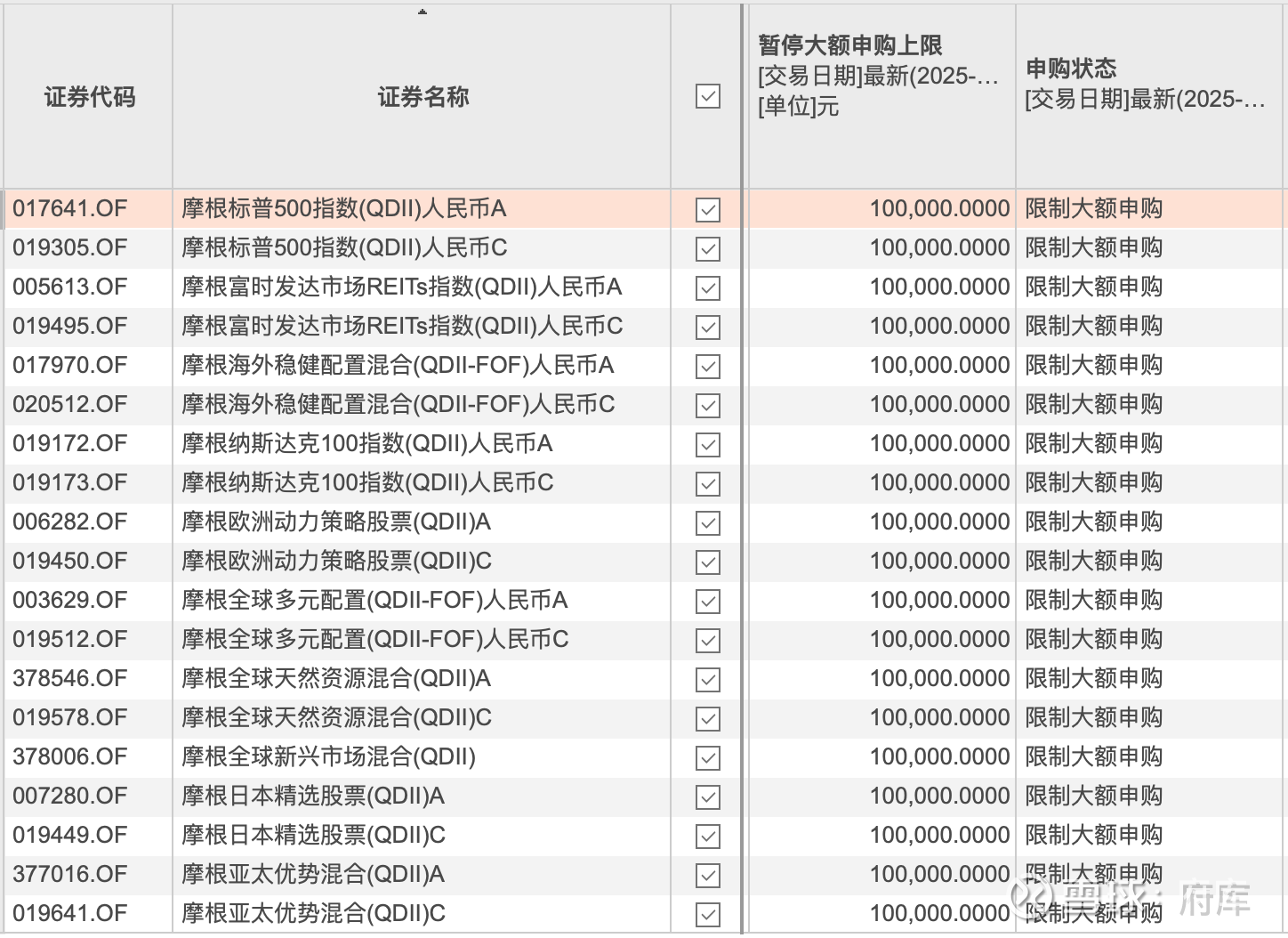
Task: Toggle checkbox for 摩根亚太优势混合(QDII)C
Action: point(705,913)
